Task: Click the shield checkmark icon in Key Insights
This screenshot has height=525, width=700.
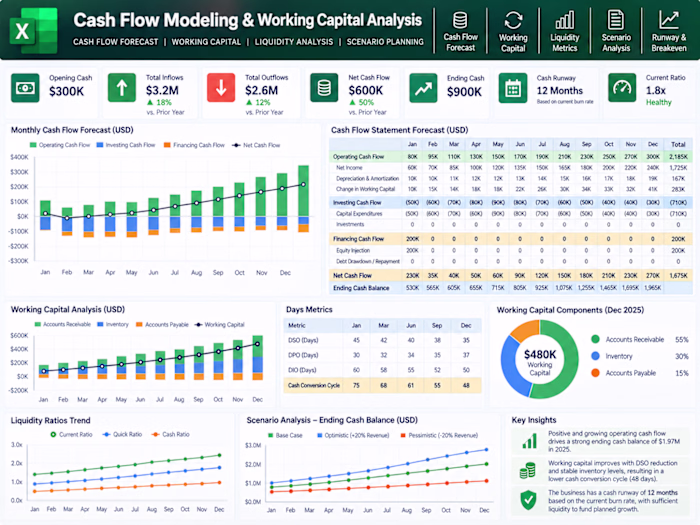Action: tap(529, 500)
